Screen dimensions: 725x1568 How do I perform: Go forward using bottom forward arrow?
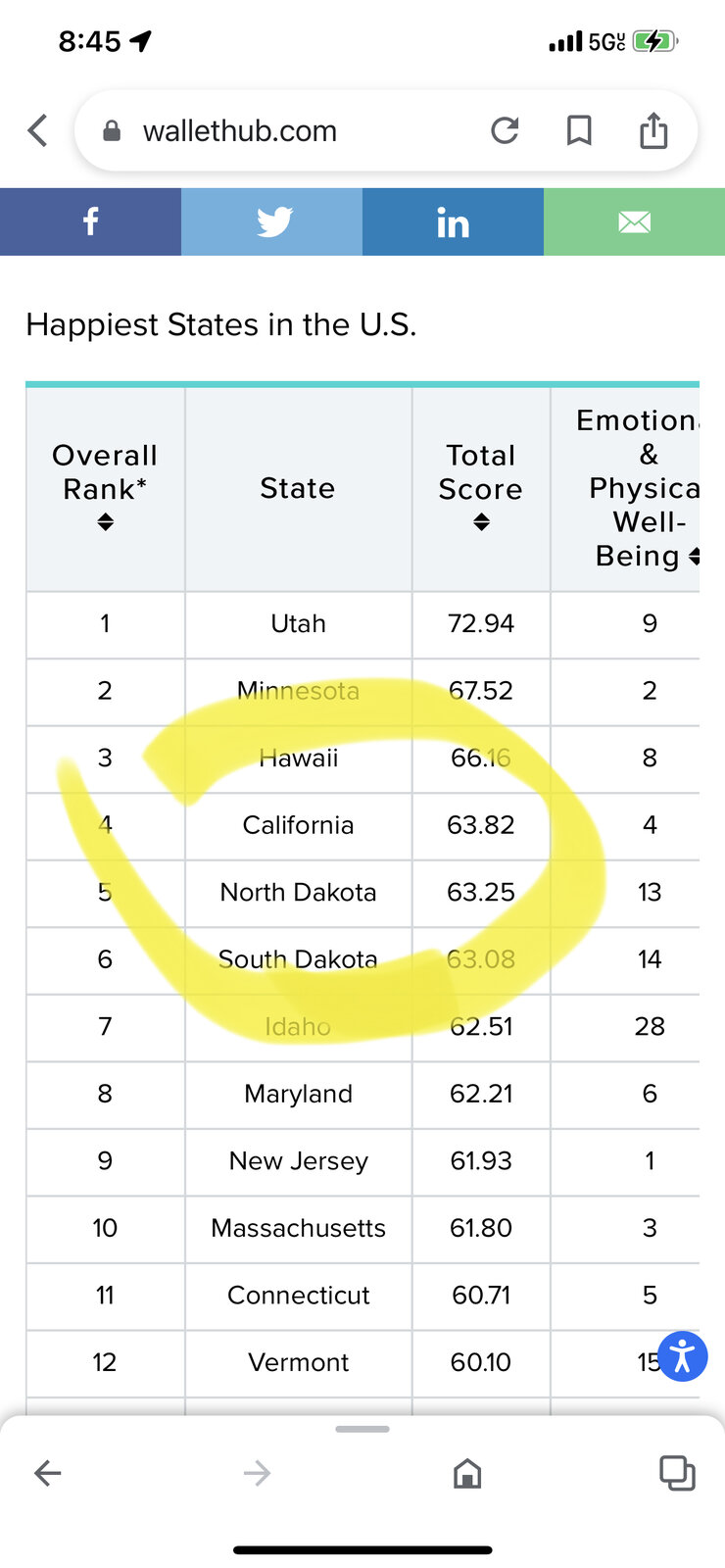click(257, 1473)
